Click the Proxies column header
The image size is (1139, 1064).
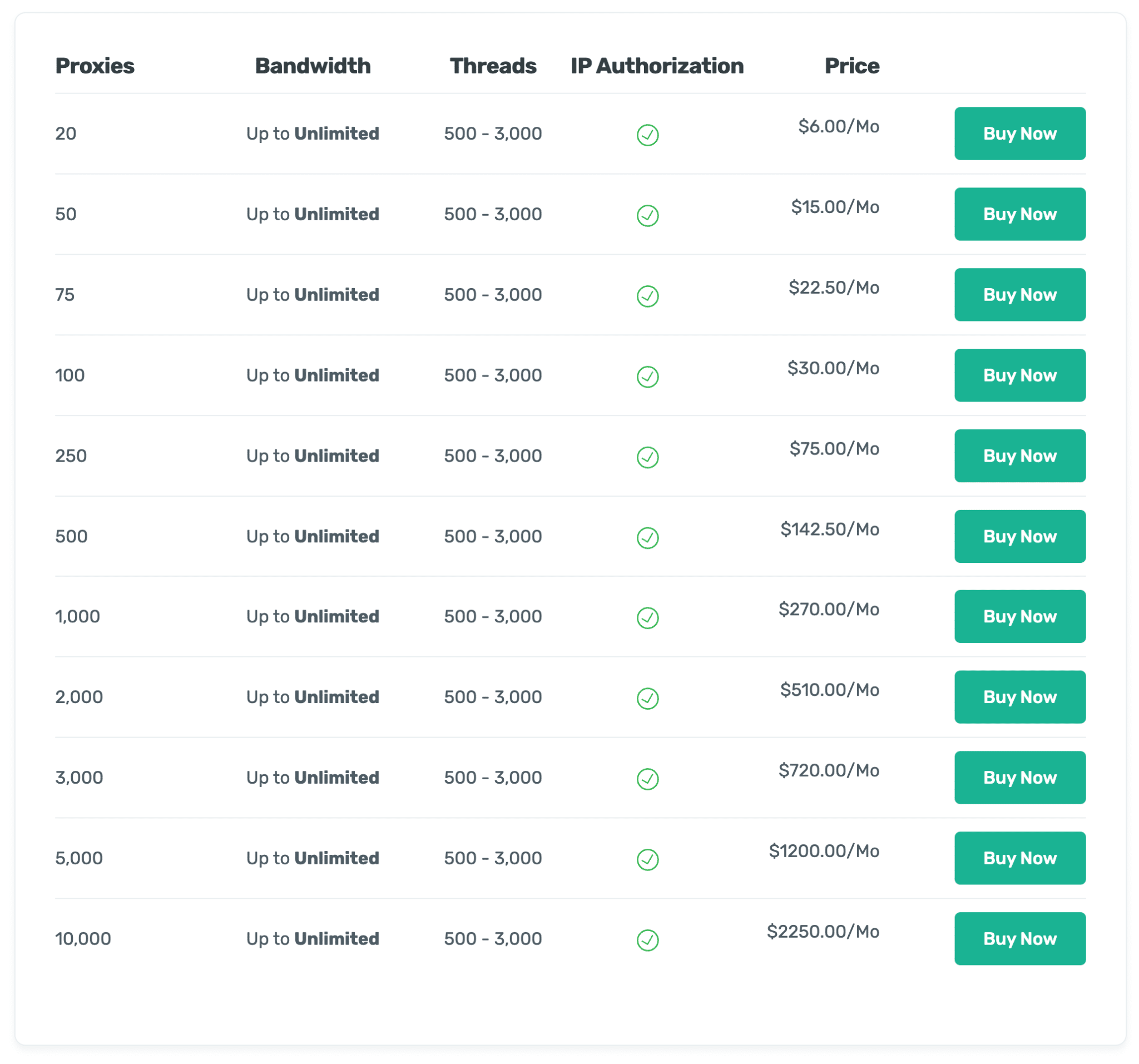click(x=95, y=66)
